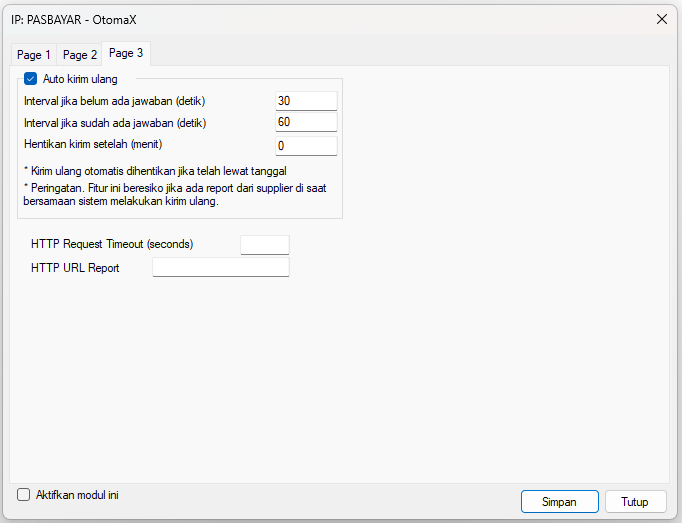The image size is (682, 523).
Task: Switch to the Page 1 tab
Action: pos(33,55)
